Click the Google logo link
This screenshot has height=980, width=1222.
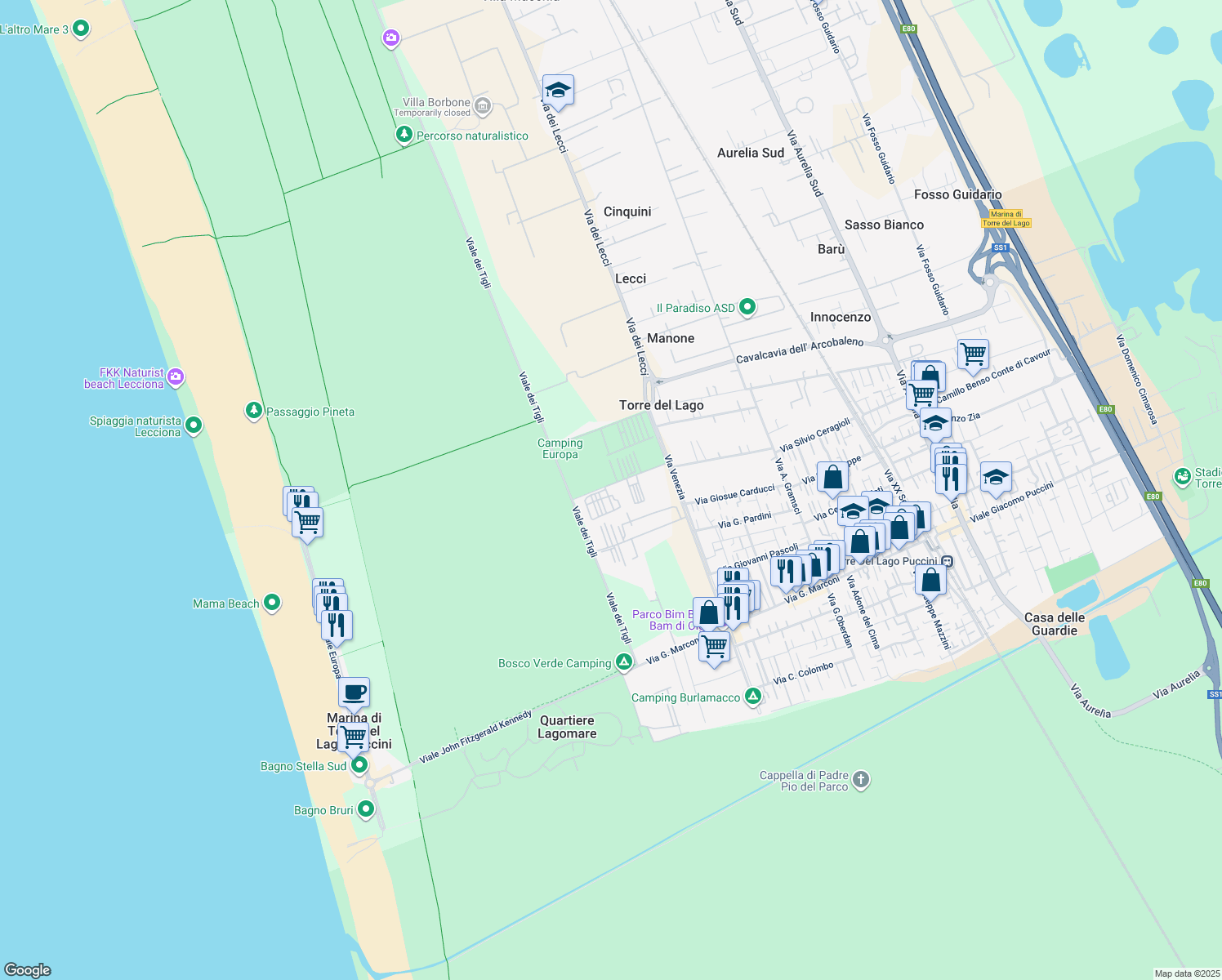click(27, 969)
